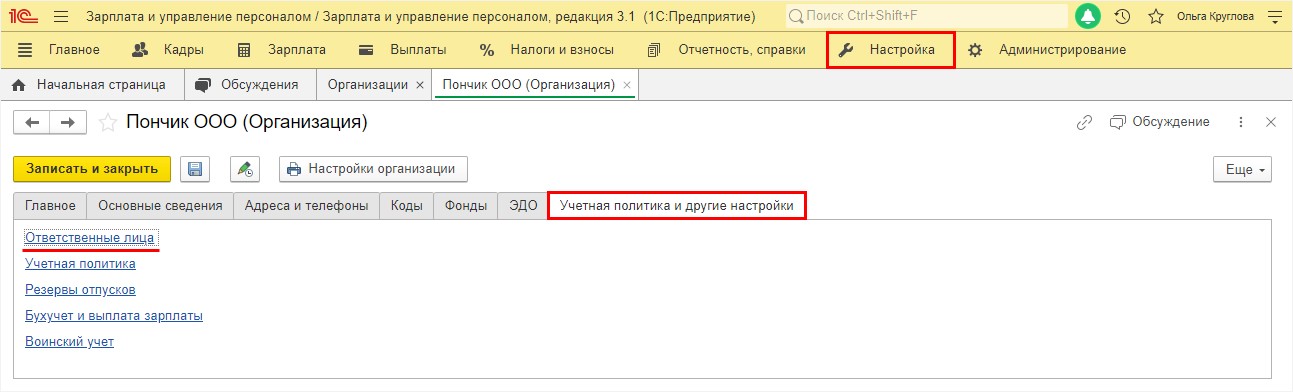Add organization to favorites star
This screenshot has width=1293, height=392.
pos(108,123)
